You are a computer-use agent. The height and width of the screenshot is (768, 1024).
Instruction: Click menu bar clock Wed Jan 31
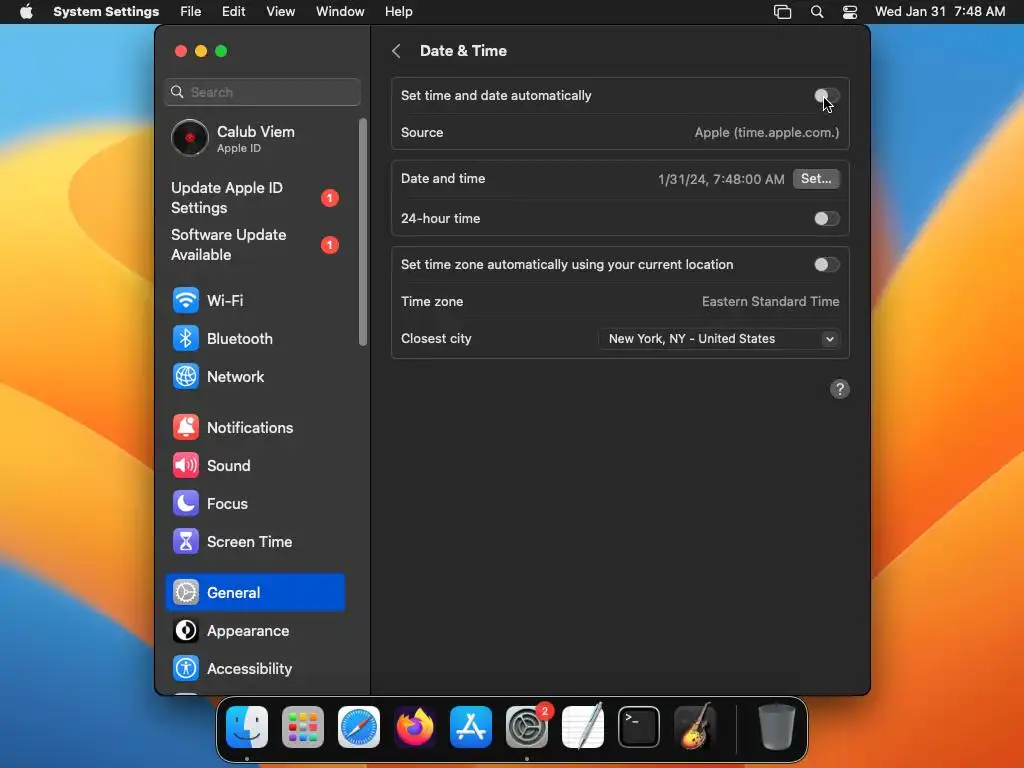[x=940, y=12]
